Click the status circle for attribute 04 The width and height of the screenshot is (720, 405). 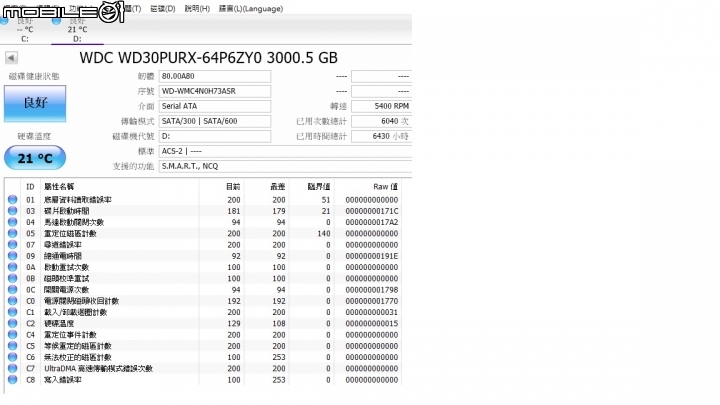coord(12,222)
